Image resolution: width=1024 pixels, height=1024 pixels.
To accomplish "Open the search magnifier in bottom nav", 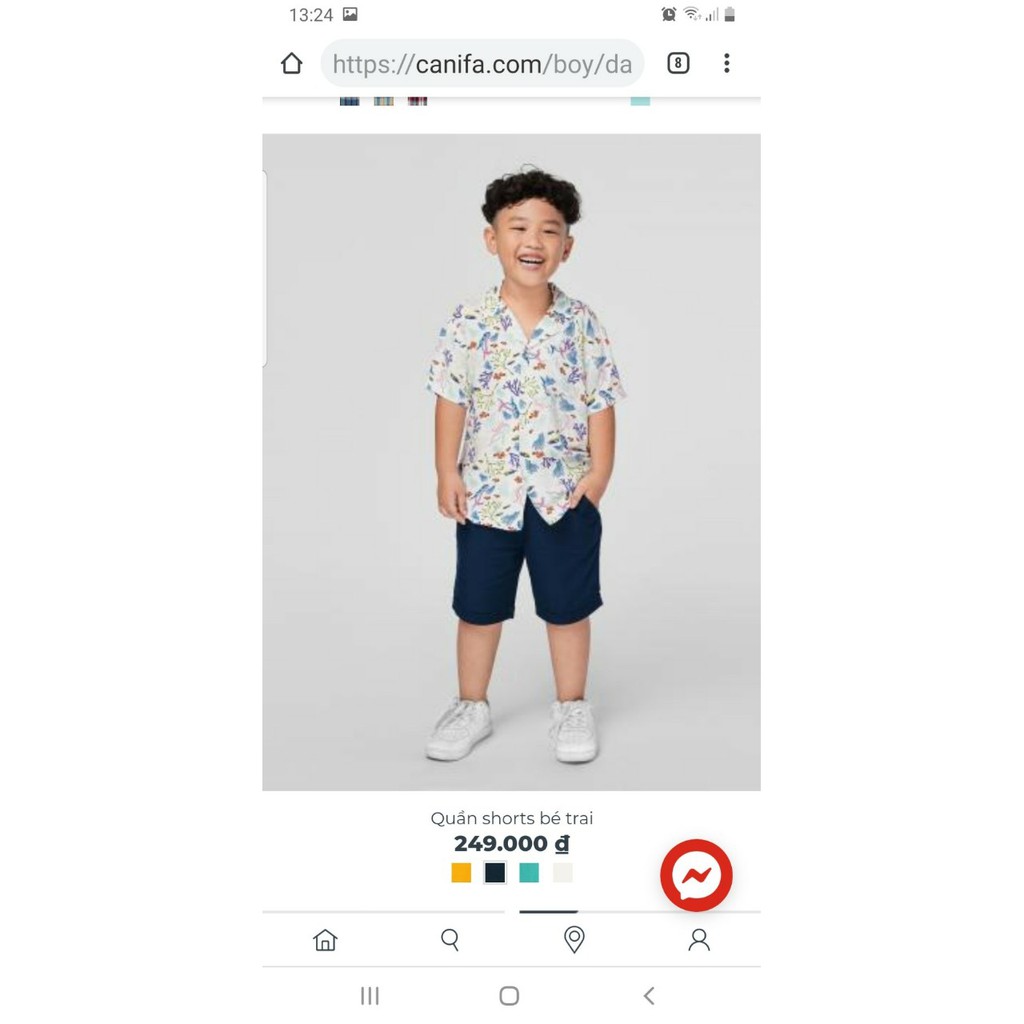I will 450,940.
